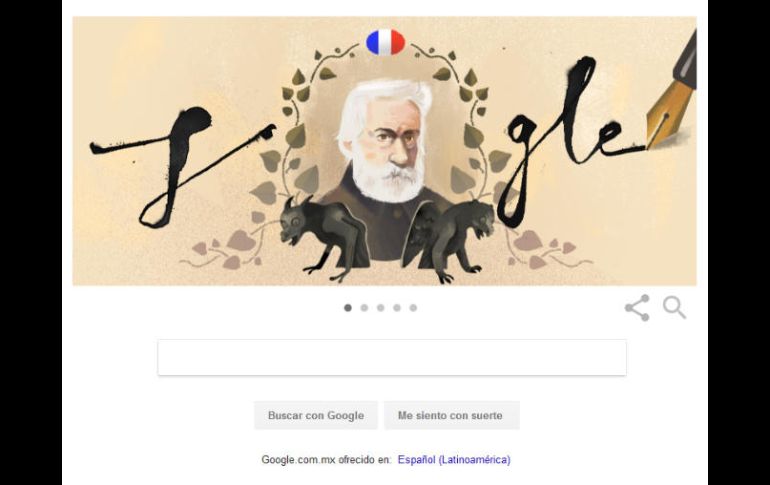770x485 pixels.
Task: Click the Me siento con suerte button
Action: tap(451, 415)
